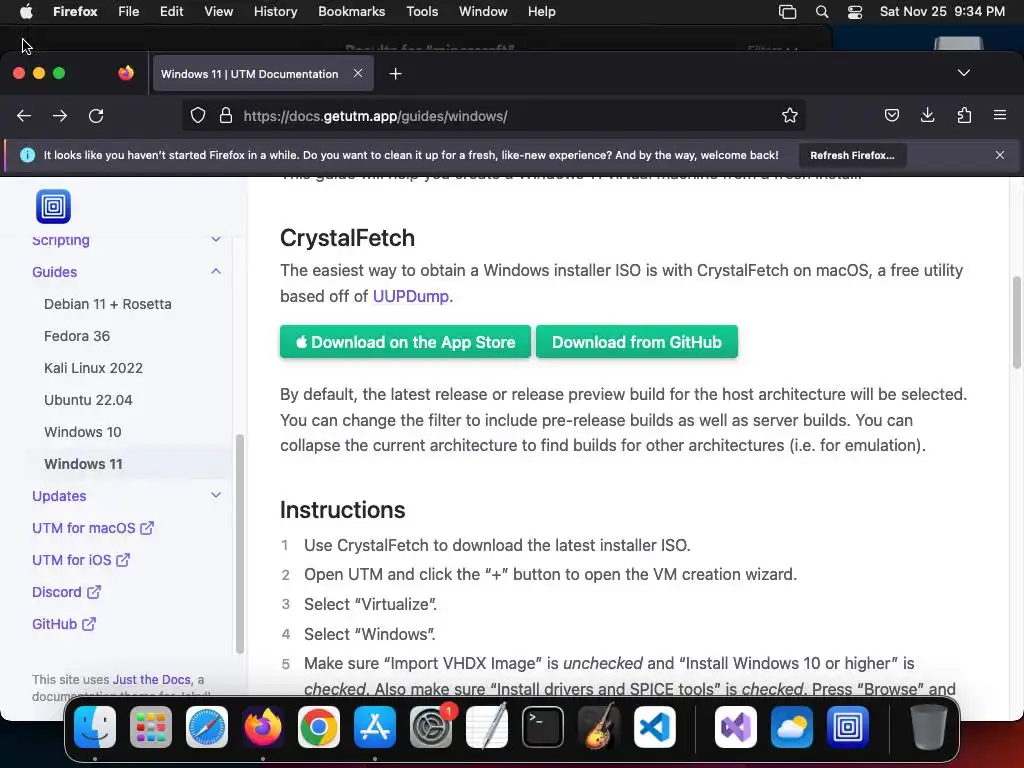
Task: Click Download from GitHub button
Action: click(x=637, y=342)
